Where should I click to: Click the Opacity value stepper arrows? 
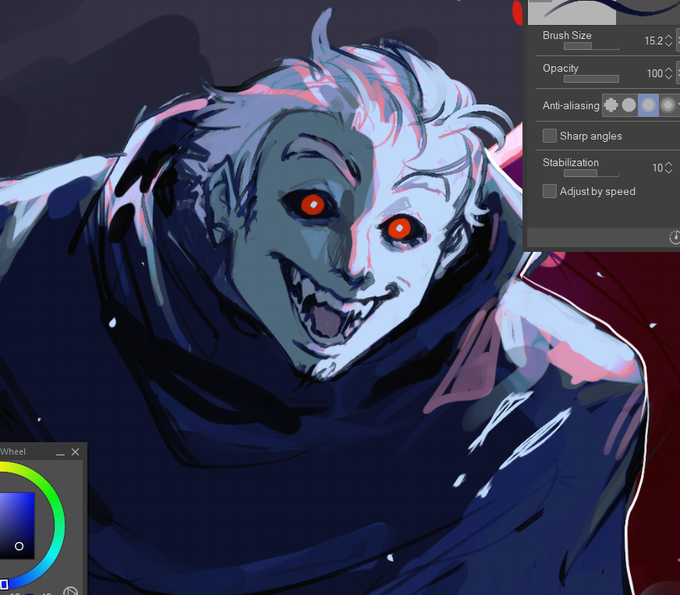(x=668, y=73)
